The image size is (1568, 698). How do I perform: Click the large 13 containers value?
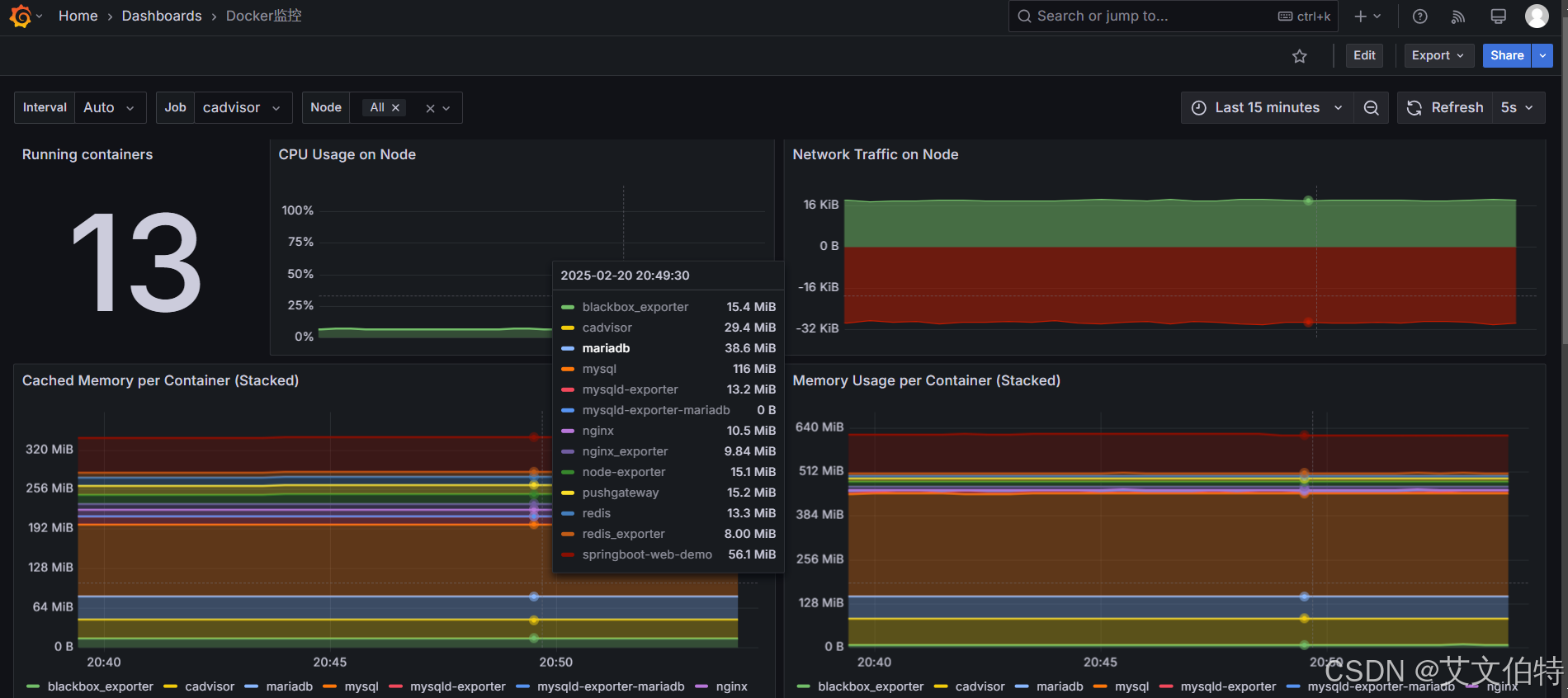[136, 262]
